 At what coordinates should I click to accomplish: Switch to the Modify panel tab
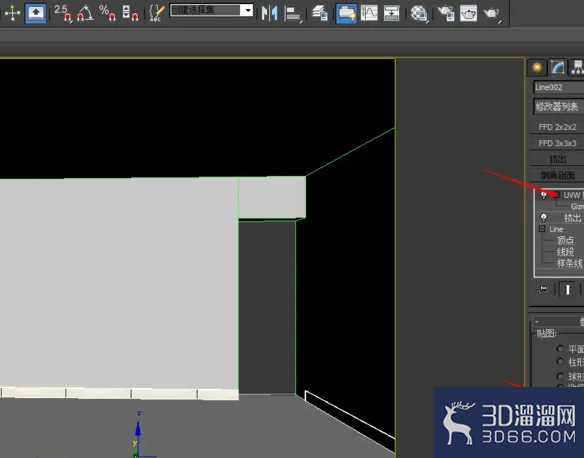[x=558, y=67]
